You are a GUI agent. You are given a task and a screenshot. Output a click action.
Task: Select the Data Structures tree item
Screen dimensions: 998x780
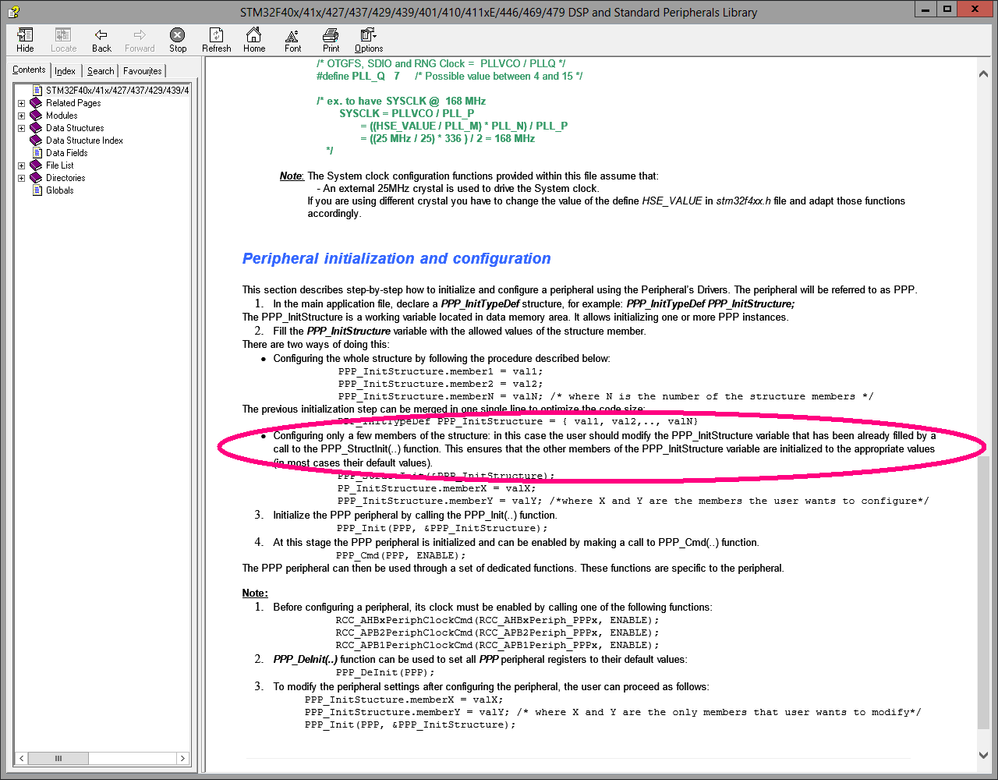point(74,128)
